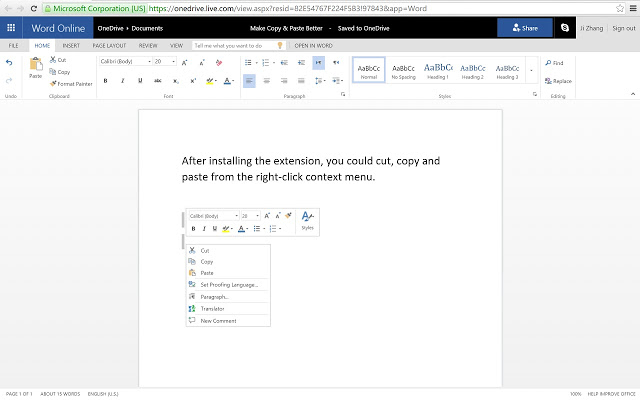The height and width of the screenshot is (400, 640).
Task: Toggle Bold in the floating mini toolbar
Action: (193, 229)
